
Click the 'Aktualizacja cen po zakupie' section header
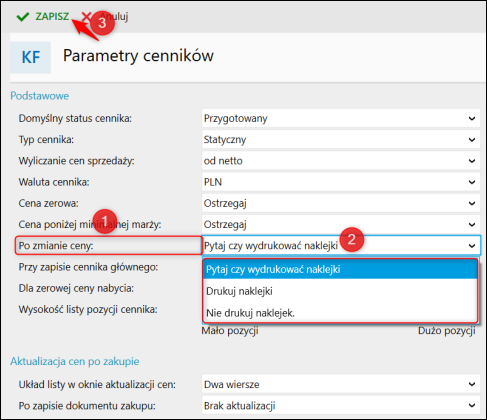(x=75, y=361)
